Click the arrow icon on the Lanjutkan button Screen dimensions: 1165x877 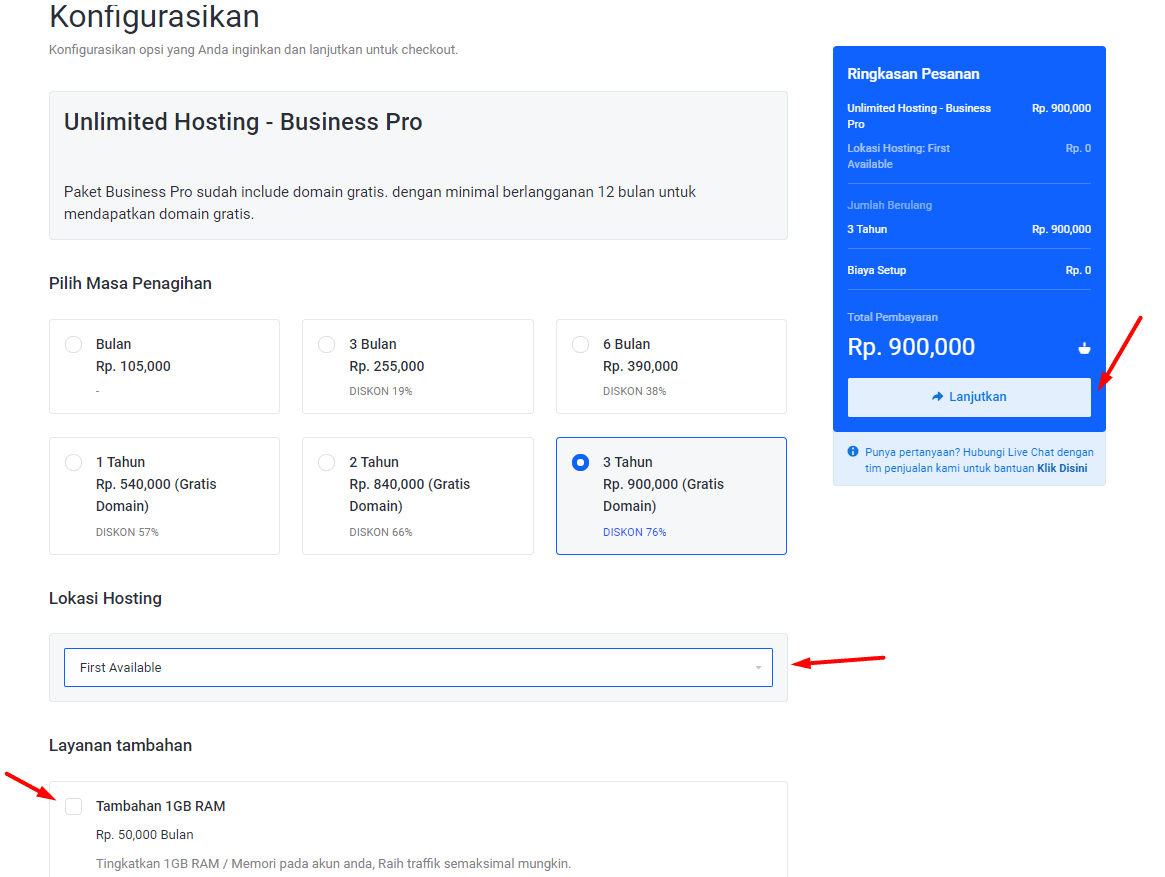coord(937,397)
